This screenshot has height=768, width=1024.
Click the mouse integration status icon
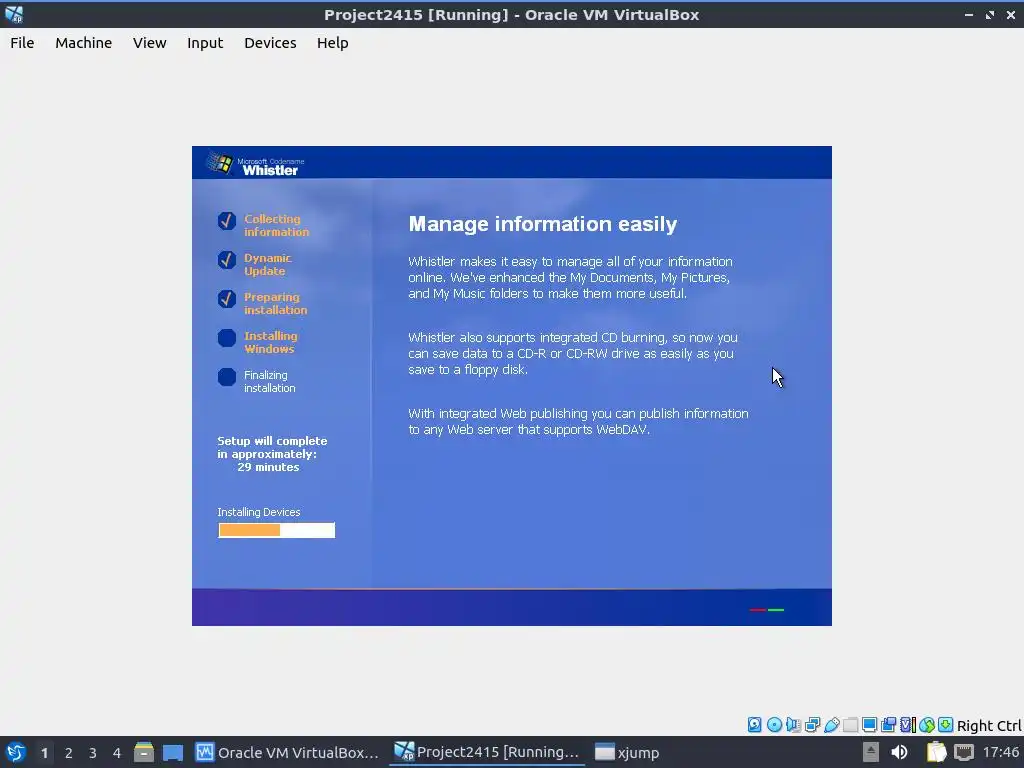click(x=927, y=725)
